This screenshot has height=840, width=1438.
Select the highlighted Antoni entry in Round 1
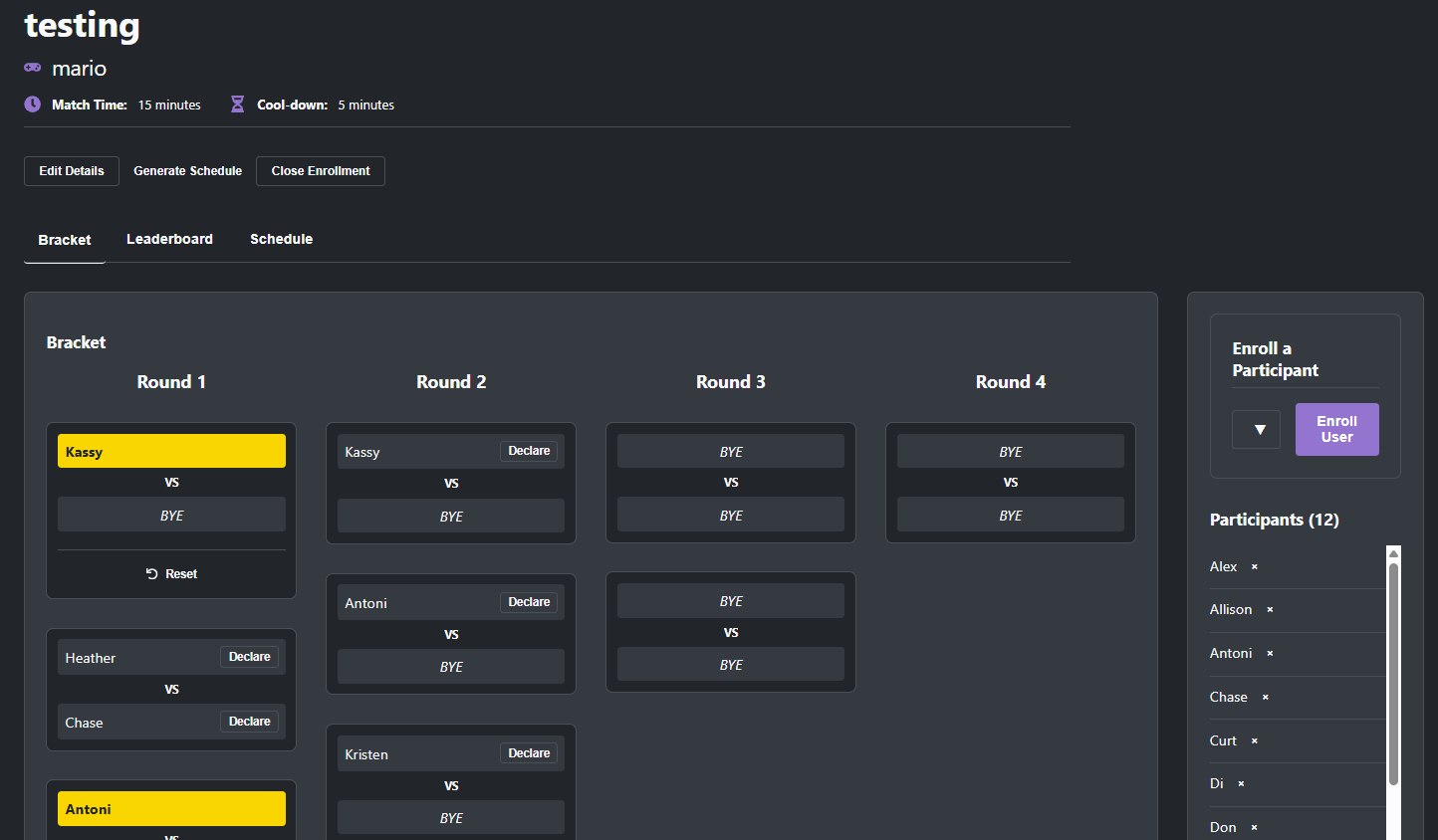[171, 808]
